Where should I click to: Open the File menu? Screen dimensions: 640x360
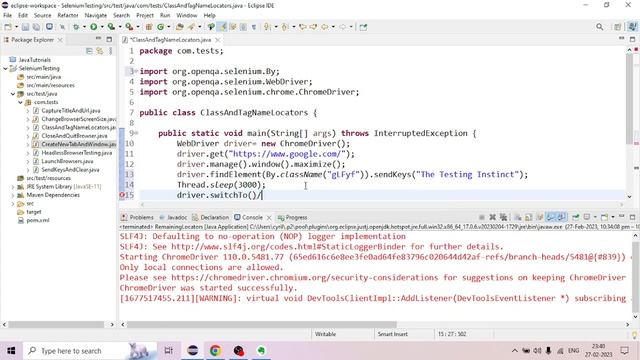[x=7, y=15]
